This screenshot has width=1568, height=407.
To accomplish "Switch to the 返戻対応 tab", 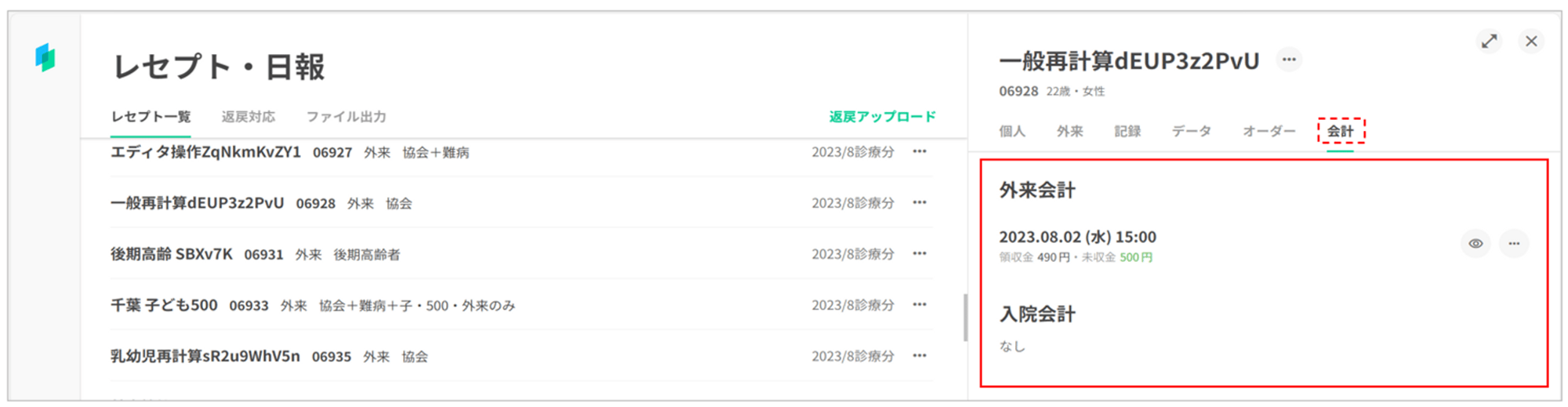I will tap(248, 117).
